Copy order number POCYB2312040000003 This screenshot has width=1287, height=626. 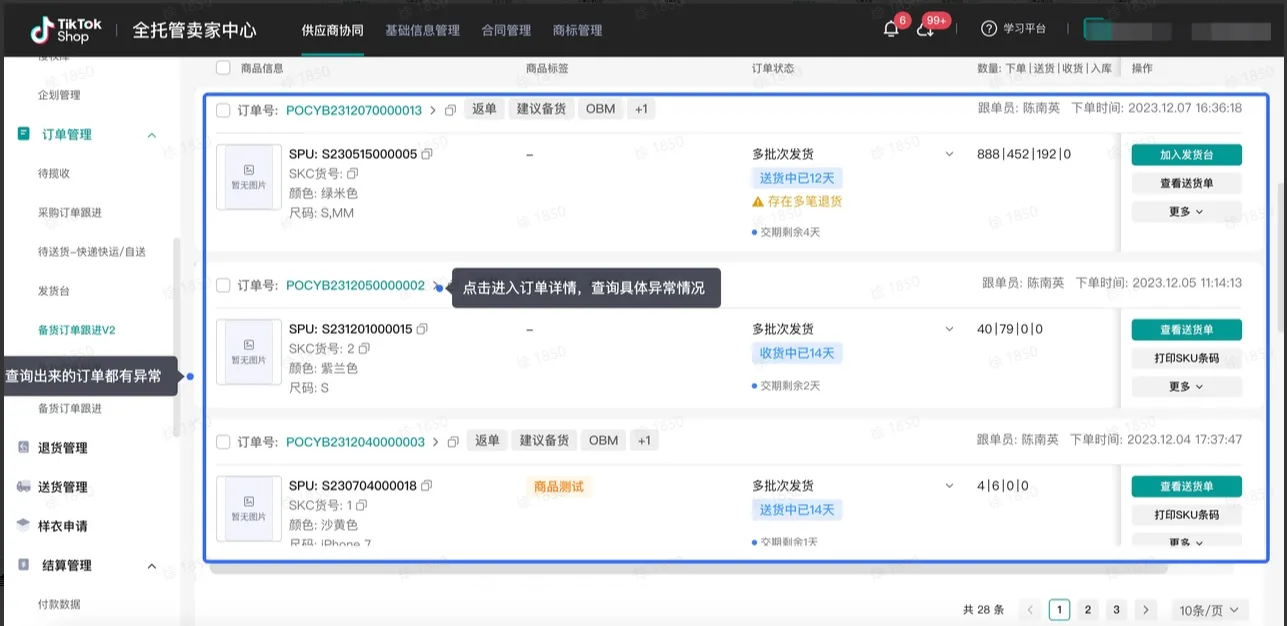point(453,442)
